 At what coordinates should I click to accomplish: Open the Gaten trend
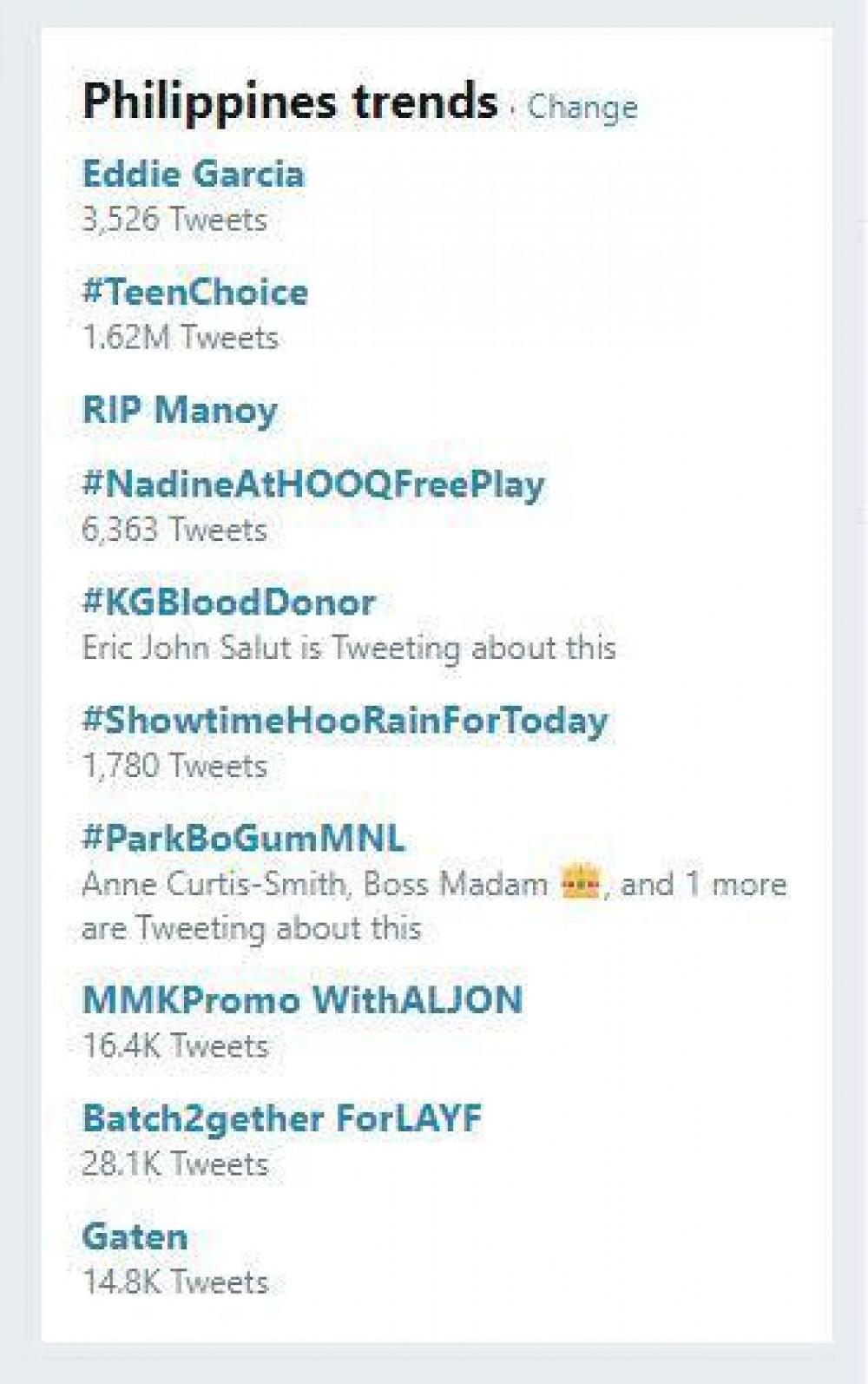pos(135,1236)
